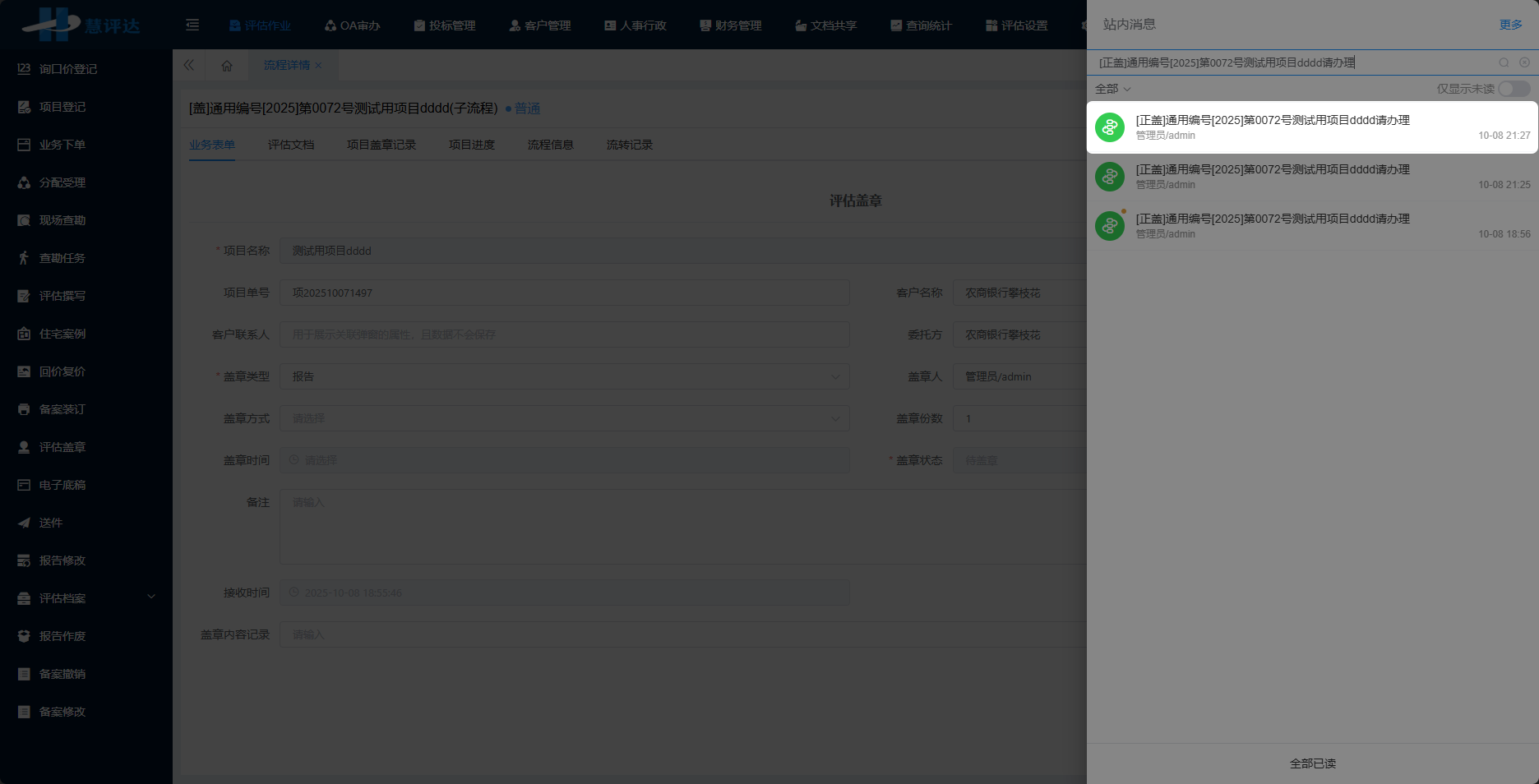The width and height of the screenshot is (1539, 784).
Task: Close the 流程详情 tab
Action: [x=319, y=66]
